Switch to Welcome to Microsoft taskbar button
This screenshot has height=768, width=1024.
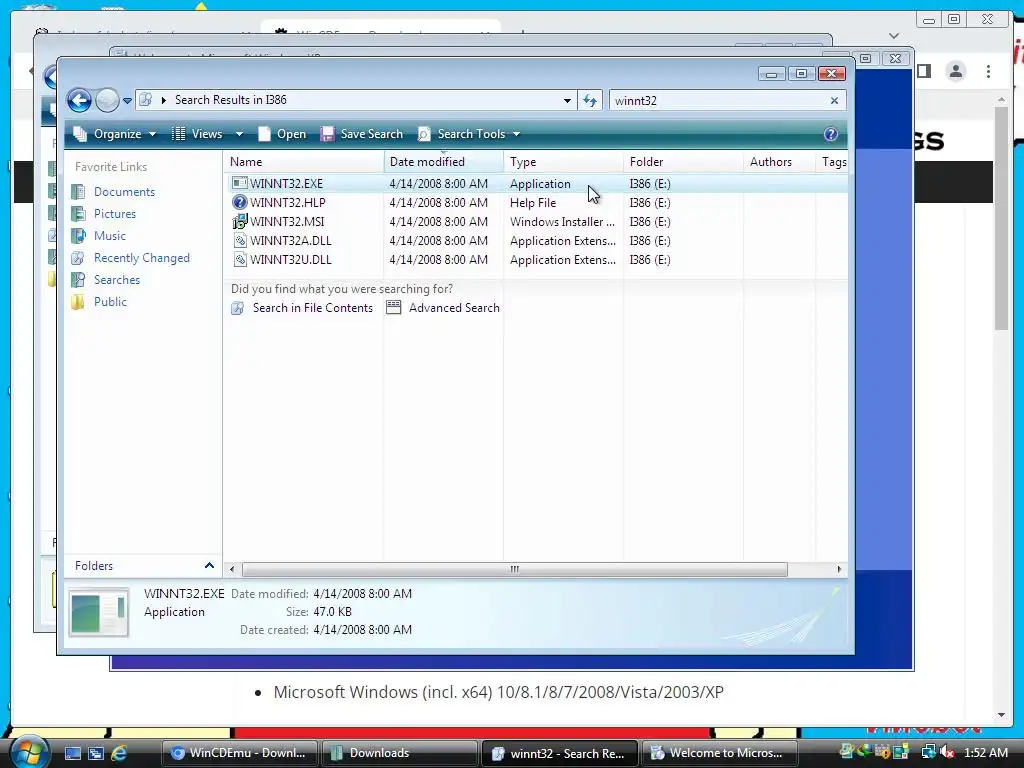pos(720,753)
